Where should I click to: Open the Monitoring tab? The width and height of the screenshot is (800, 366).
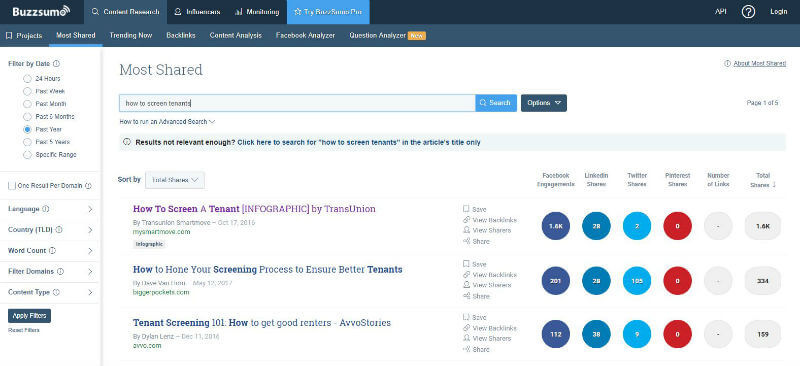pyautogui.click(x=257, y=12)
